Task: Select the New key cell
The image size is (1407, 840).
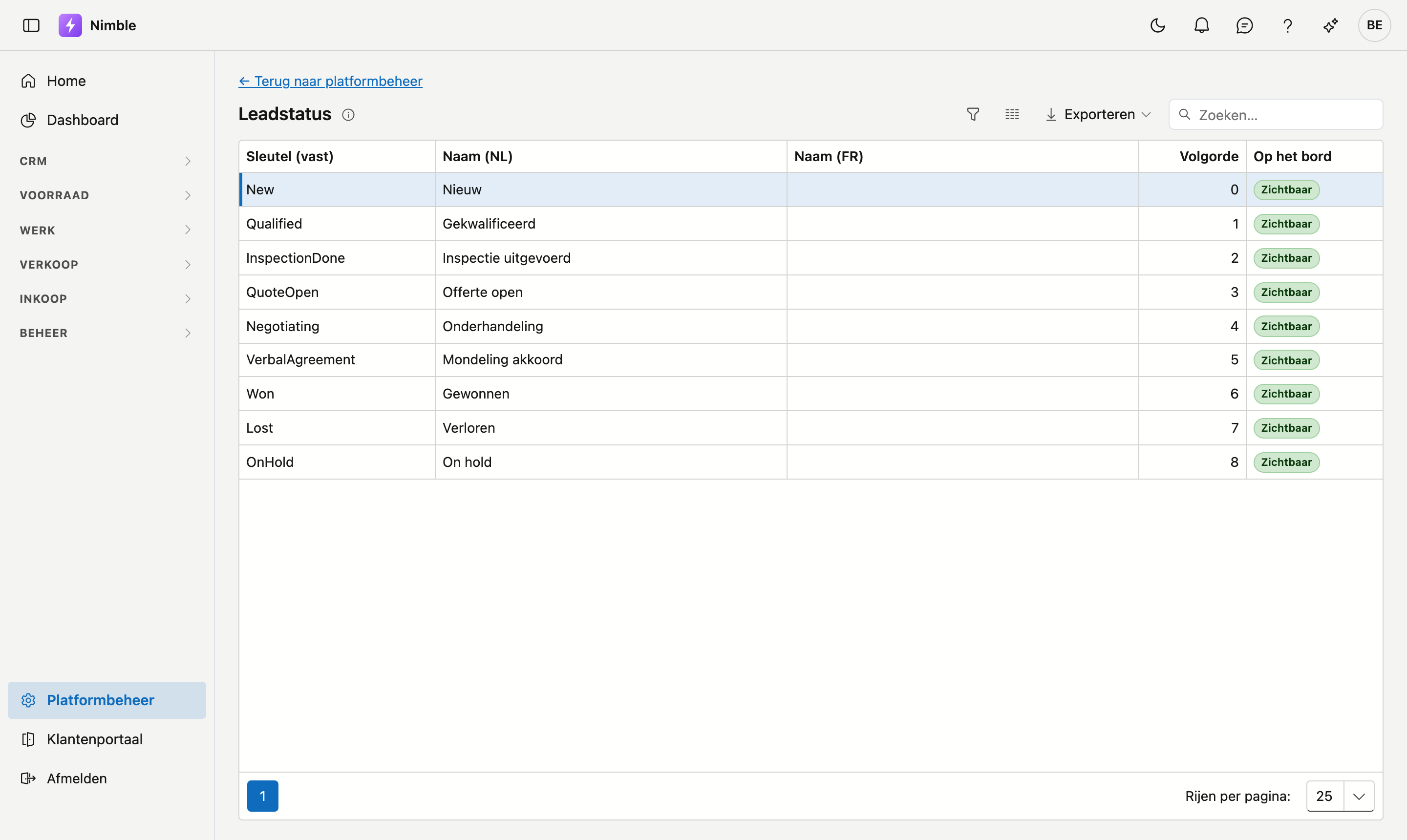Action: click(x=337, y=189)
